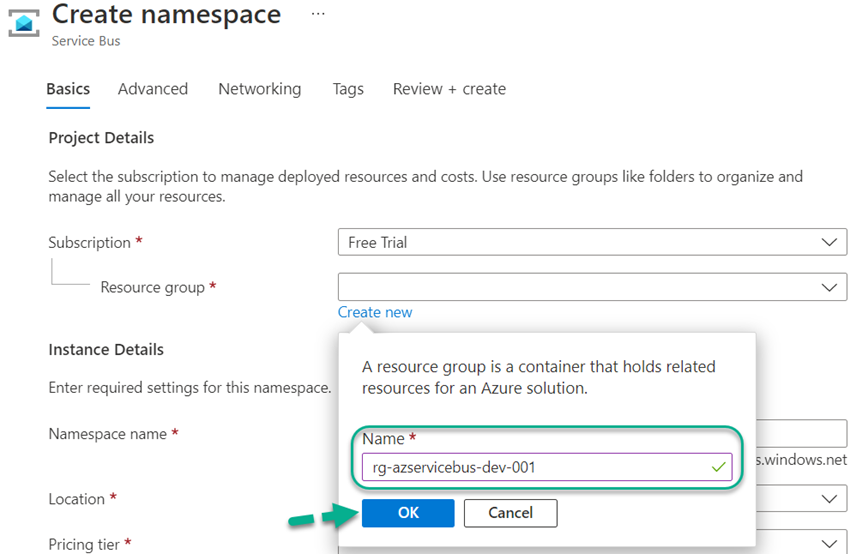850x554 pixels.
Task: Select the Namespace name label
Action: coord(107,434)
